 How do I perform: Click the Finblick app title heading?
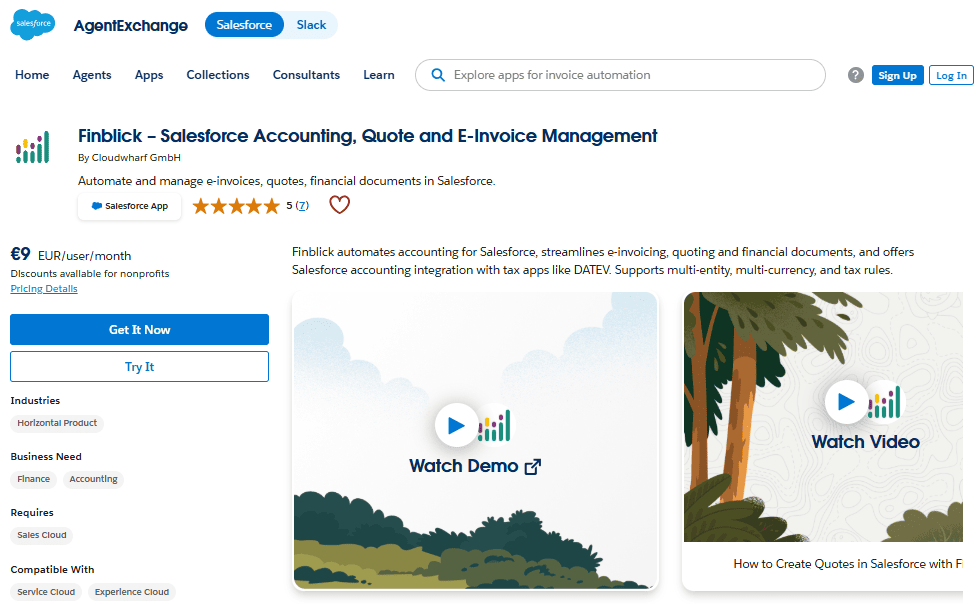pos(367,136)
